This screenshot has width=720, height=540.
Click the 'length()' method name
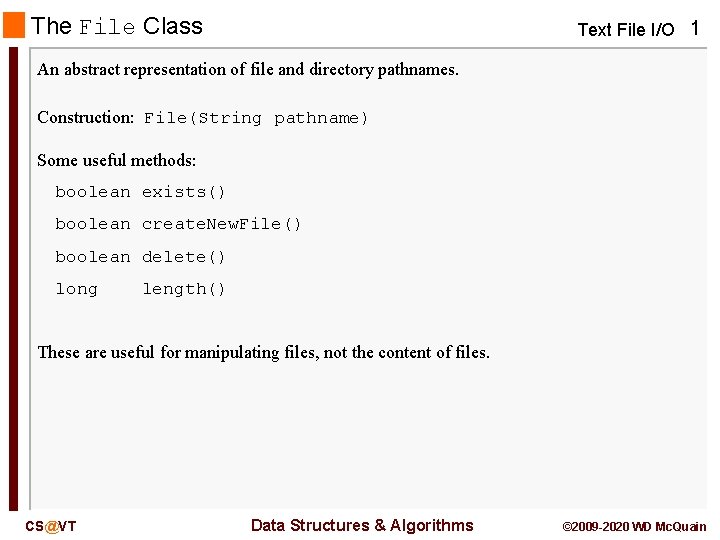184,289
